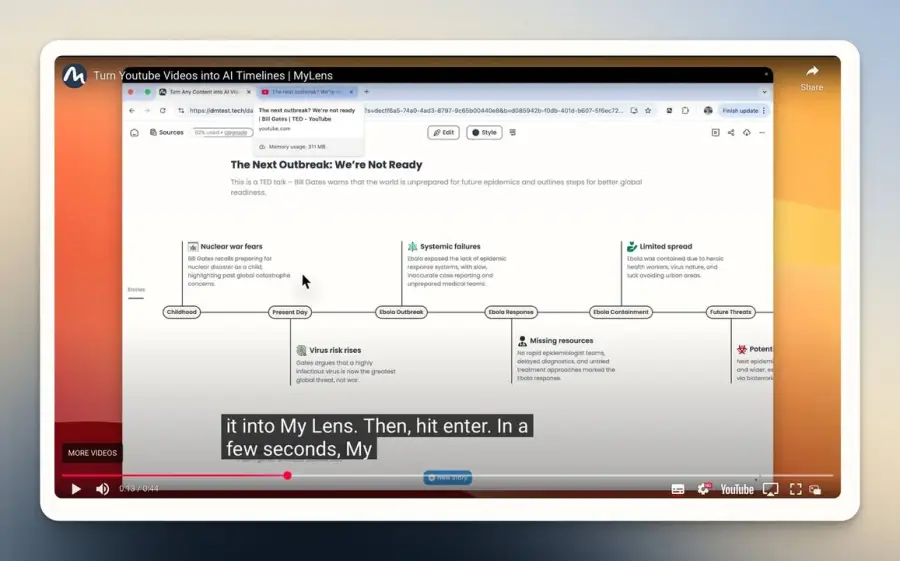Image resolution: width=900 pixels, height=561 pixels.
Task: Click Missing resources icon
Action: coord(522,341)
